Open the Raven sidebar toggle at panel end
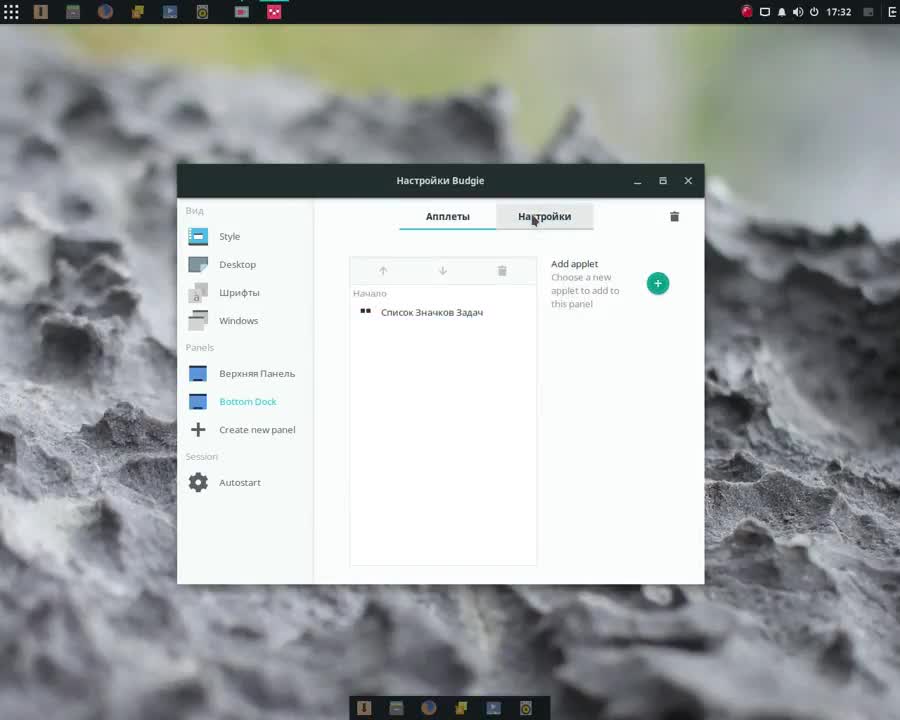The width and height of the screenshot is (900, 720). coord(893,11)
